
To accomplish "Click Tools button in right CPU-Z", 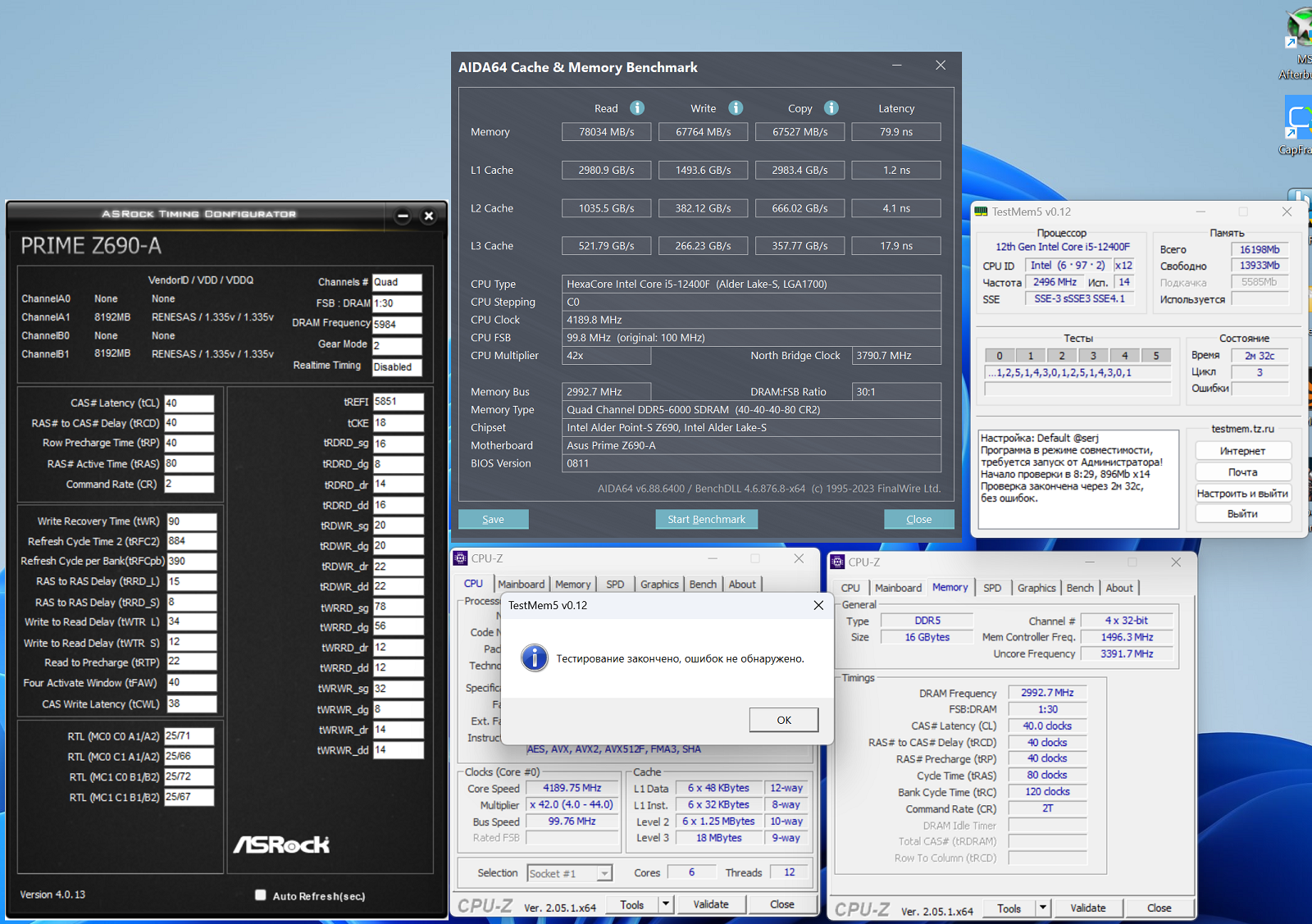I will (x=1009, y=908).
